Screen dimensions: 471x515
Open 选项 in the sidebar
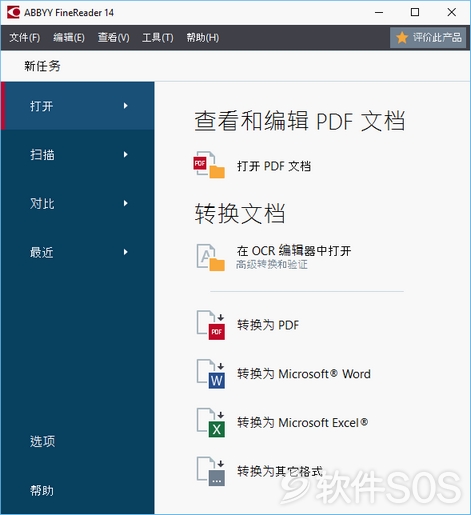[42, 441]
